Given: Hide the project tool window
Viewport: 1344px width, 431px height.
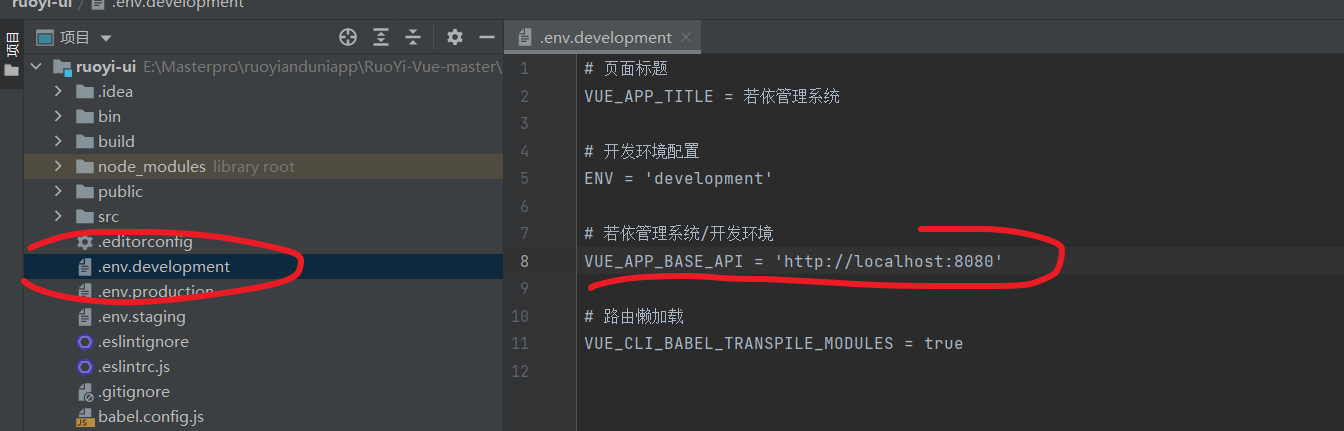Looking at the screenshot, I should coord(487,37).
